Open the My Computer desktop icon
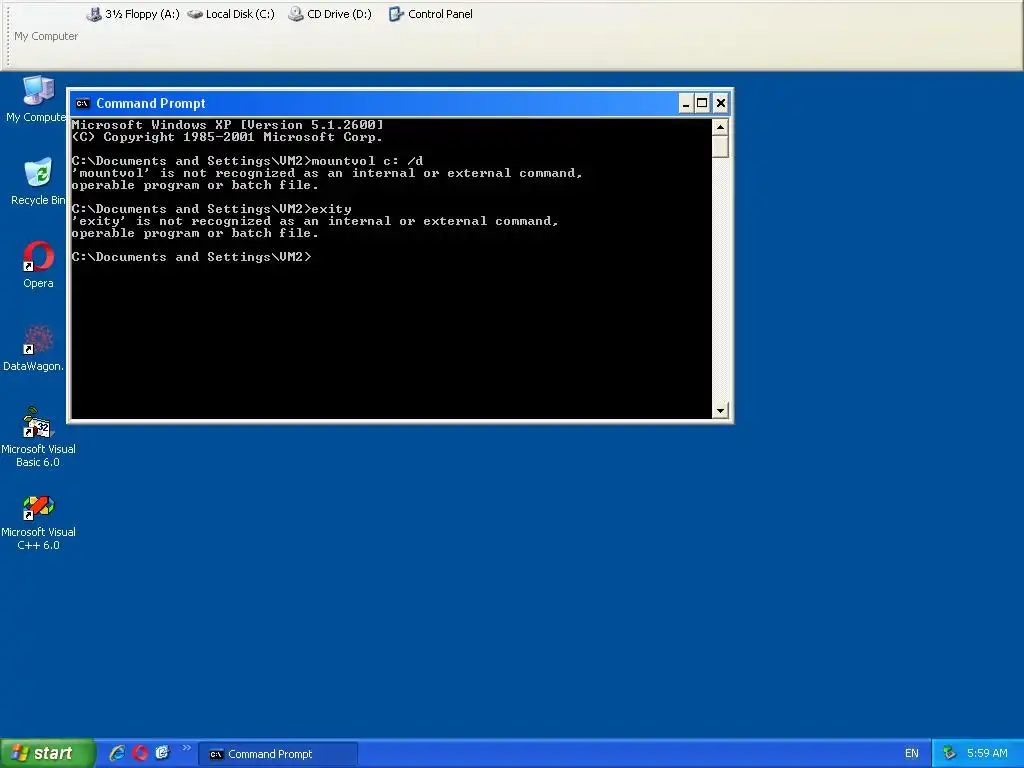This screenshot has width=1024, height=768. tap(38, 98)
